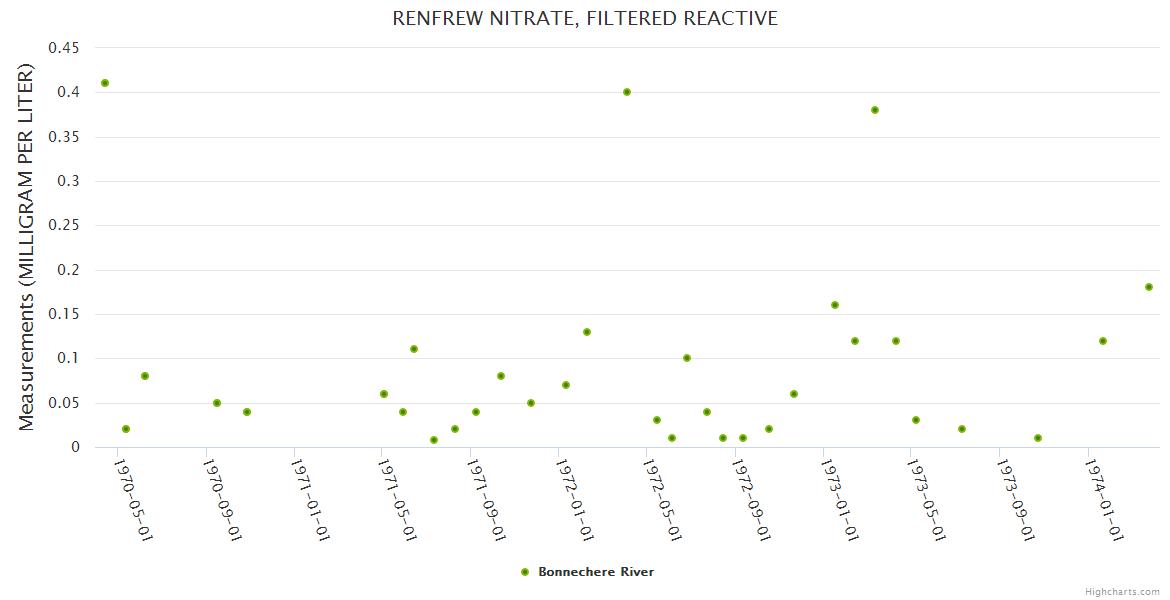The image size is (1170, 600).
Task: Click the 0.25 y-axis tick label
Action: [65, 225]
